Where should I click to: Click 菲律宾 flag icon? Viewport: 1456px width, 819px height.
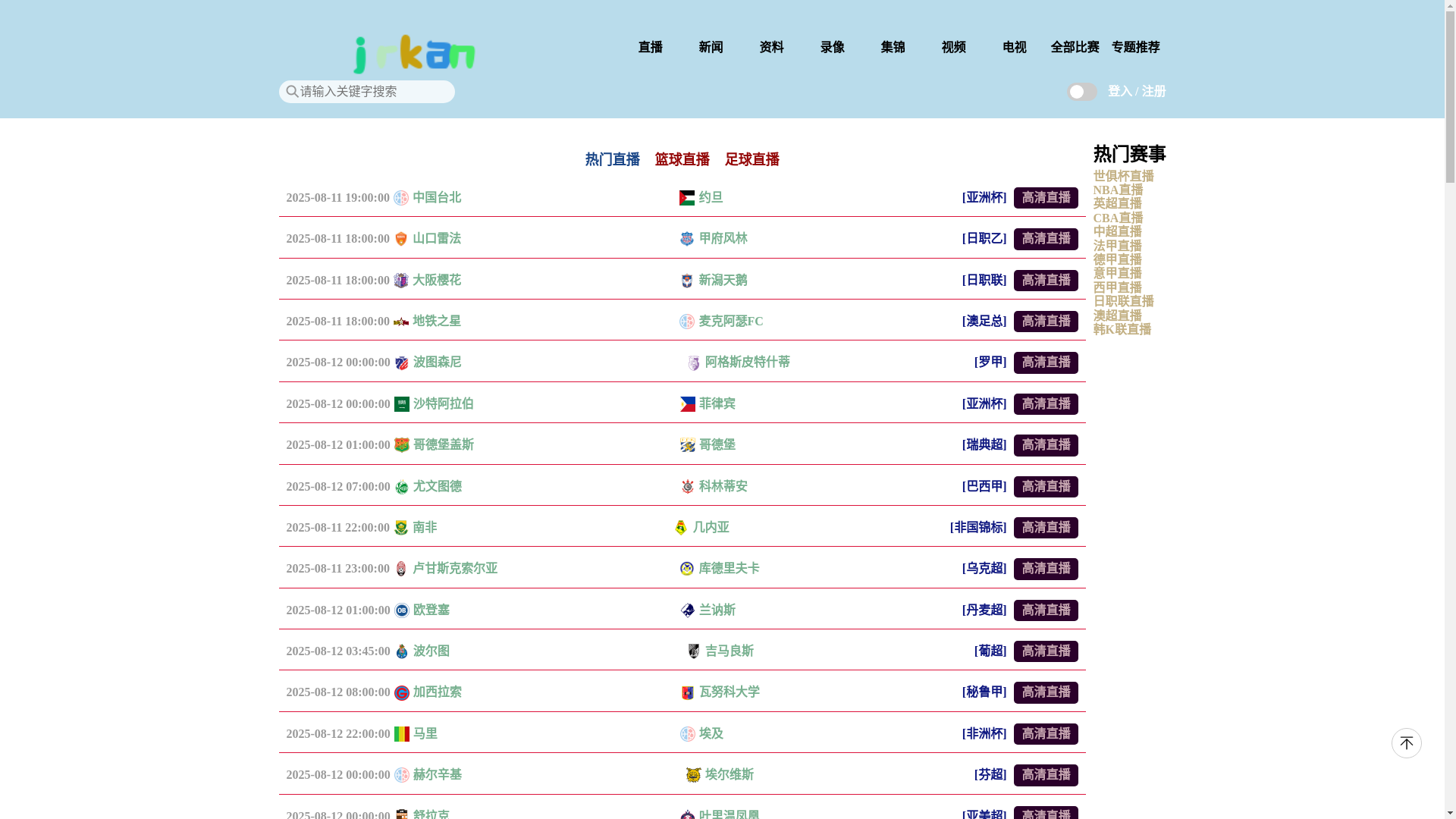coord(688,404)
